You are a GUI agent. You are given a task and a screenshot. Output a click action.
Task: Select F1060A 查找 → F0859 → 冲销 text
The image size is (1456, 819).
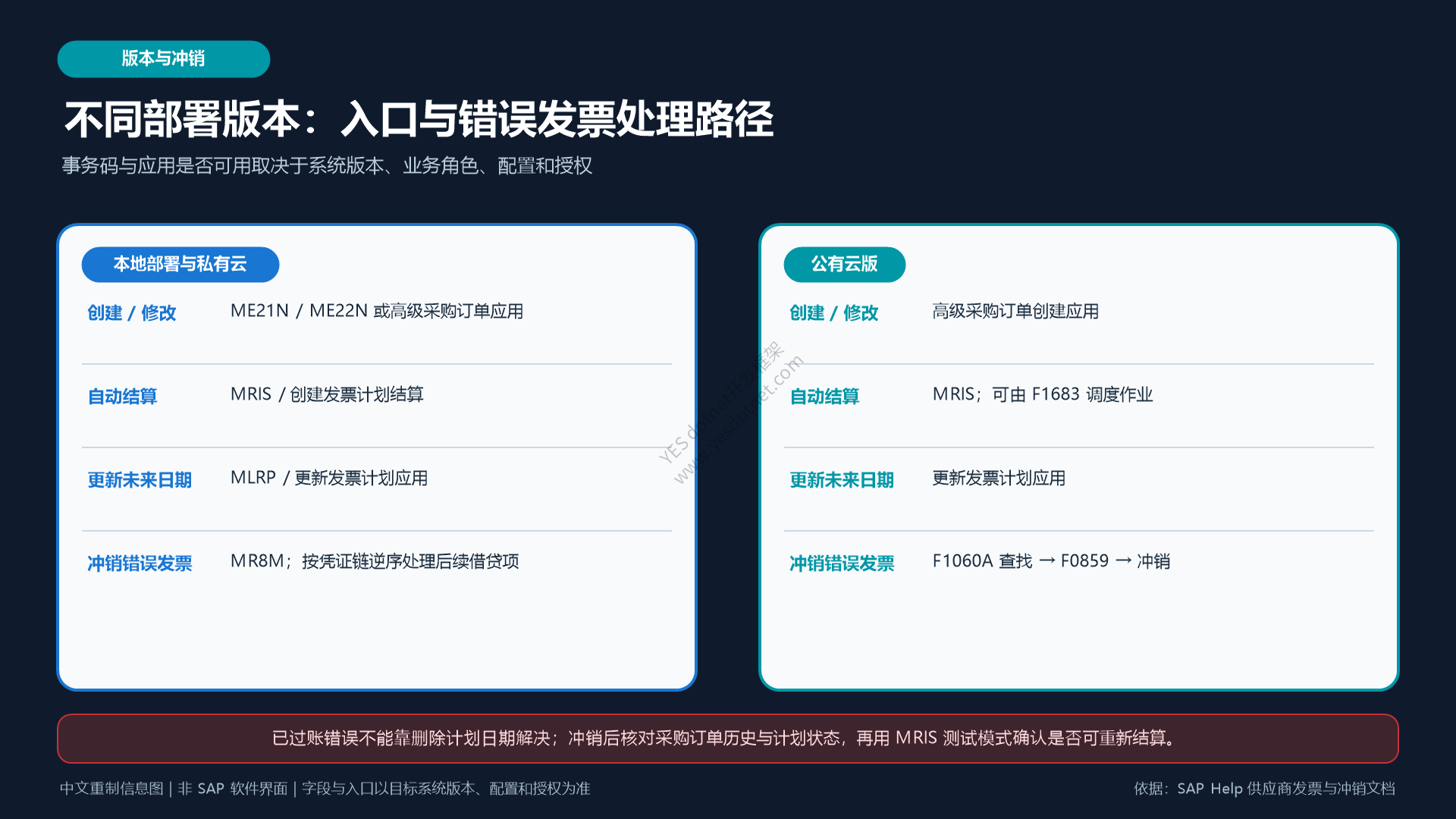click(x=1051, y=561)
